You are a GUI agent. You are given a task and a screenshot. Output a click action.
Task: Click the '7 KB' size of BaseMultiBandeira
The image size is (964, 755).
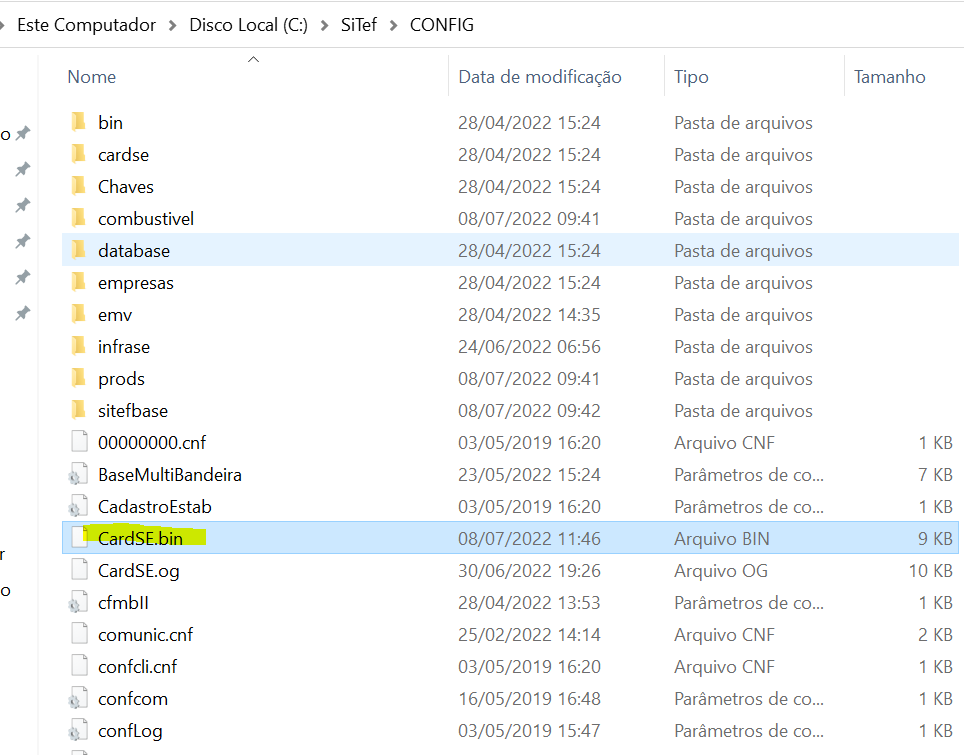tap(936, 475)
